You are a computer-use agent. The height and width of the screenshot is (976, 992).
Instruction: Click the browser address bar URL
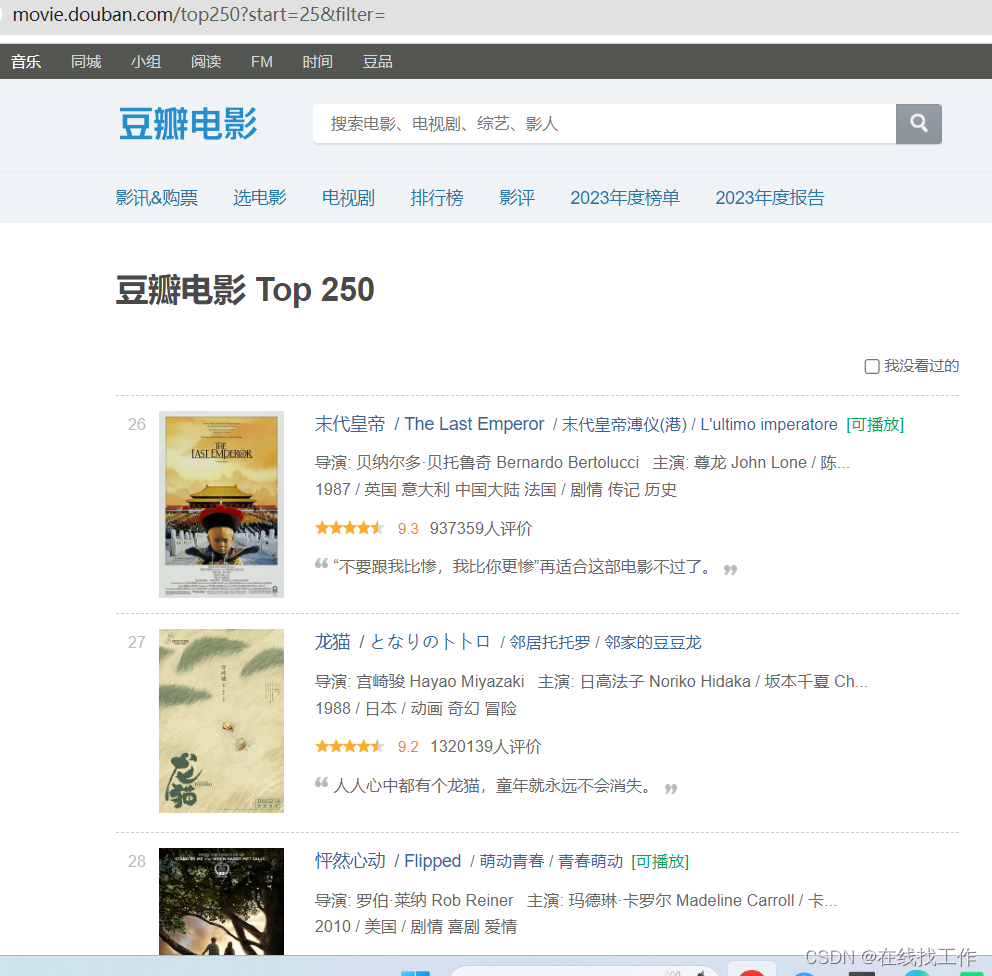point(199,14)
